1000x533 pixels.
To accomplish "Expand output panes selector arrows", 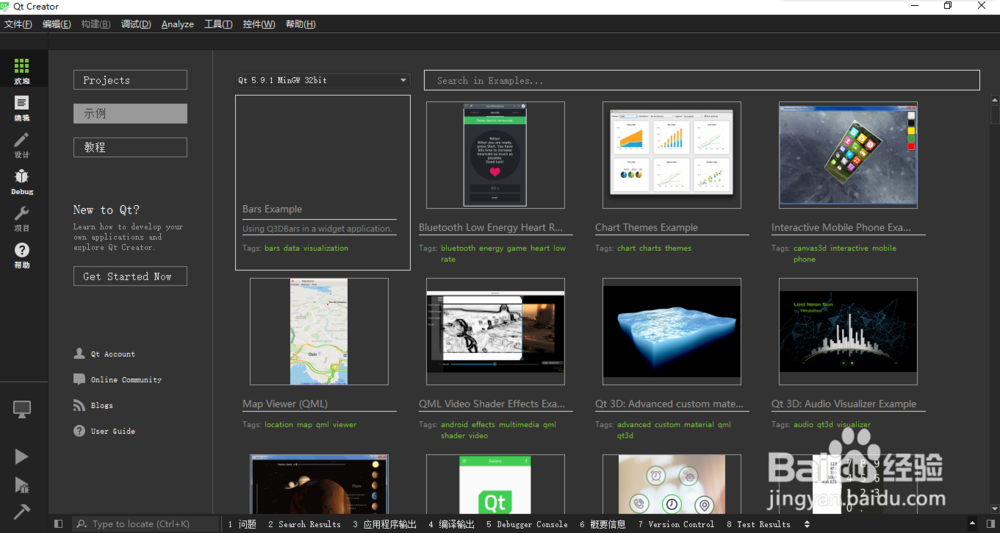I will (x=807, y=524).
